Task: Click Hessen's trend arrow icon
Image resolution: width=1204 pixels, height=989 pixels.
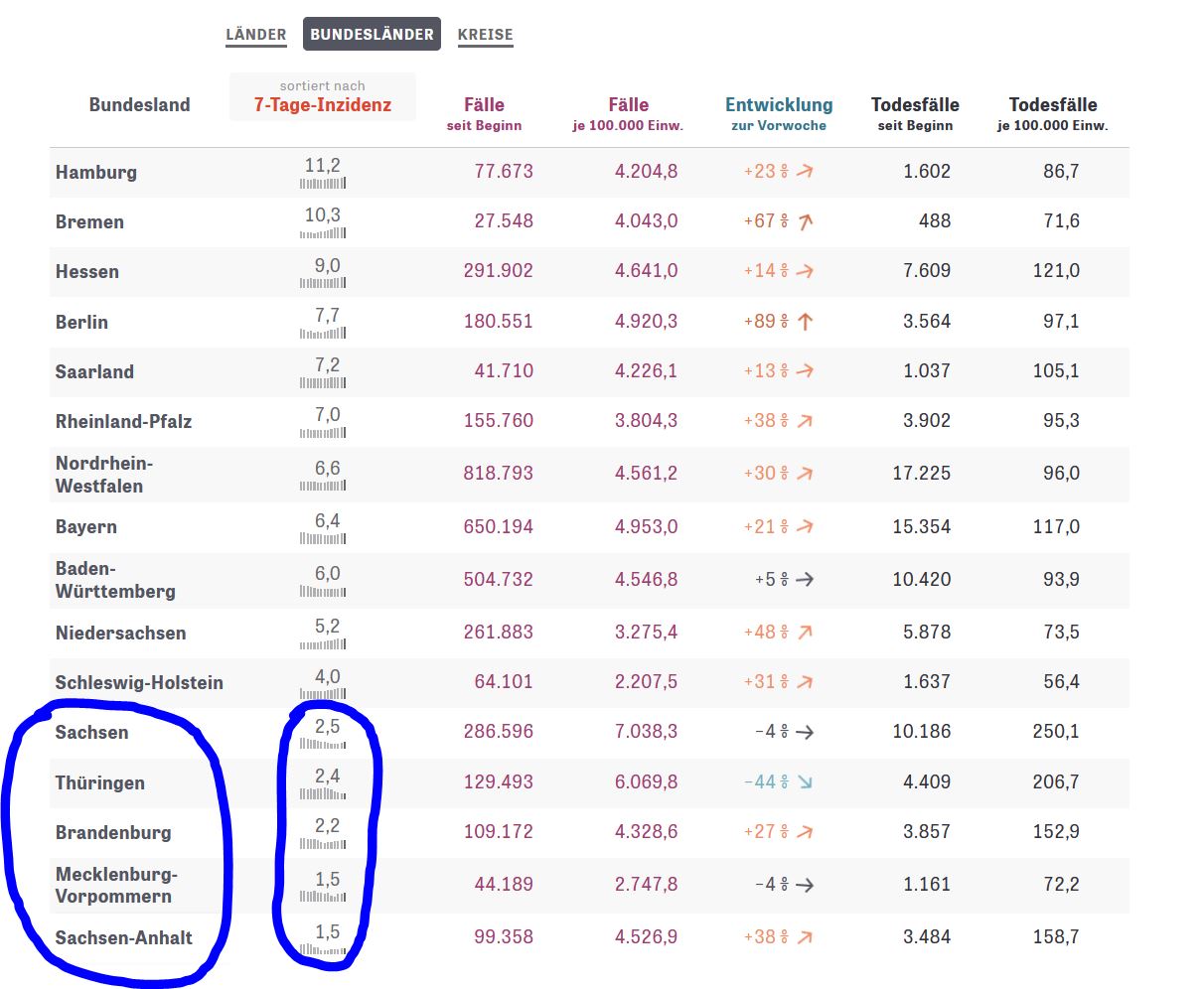Action: coord(805,271)
